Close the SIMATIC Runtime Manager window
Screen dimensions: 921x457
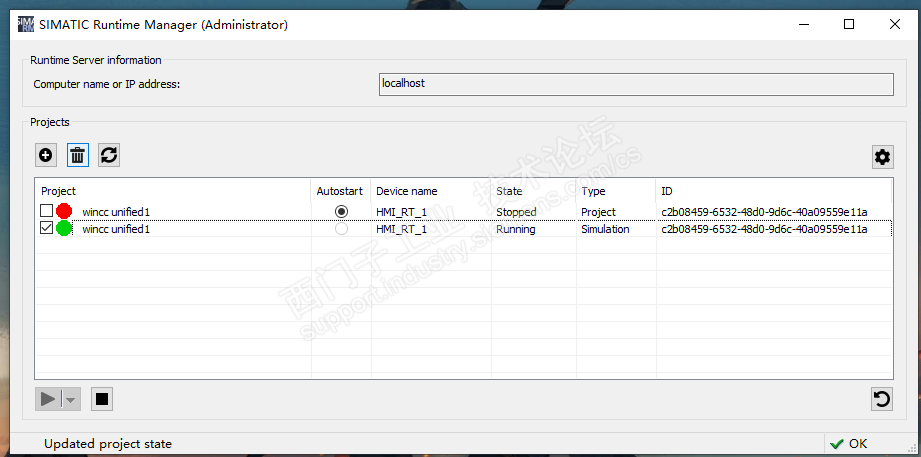point(895,25)
